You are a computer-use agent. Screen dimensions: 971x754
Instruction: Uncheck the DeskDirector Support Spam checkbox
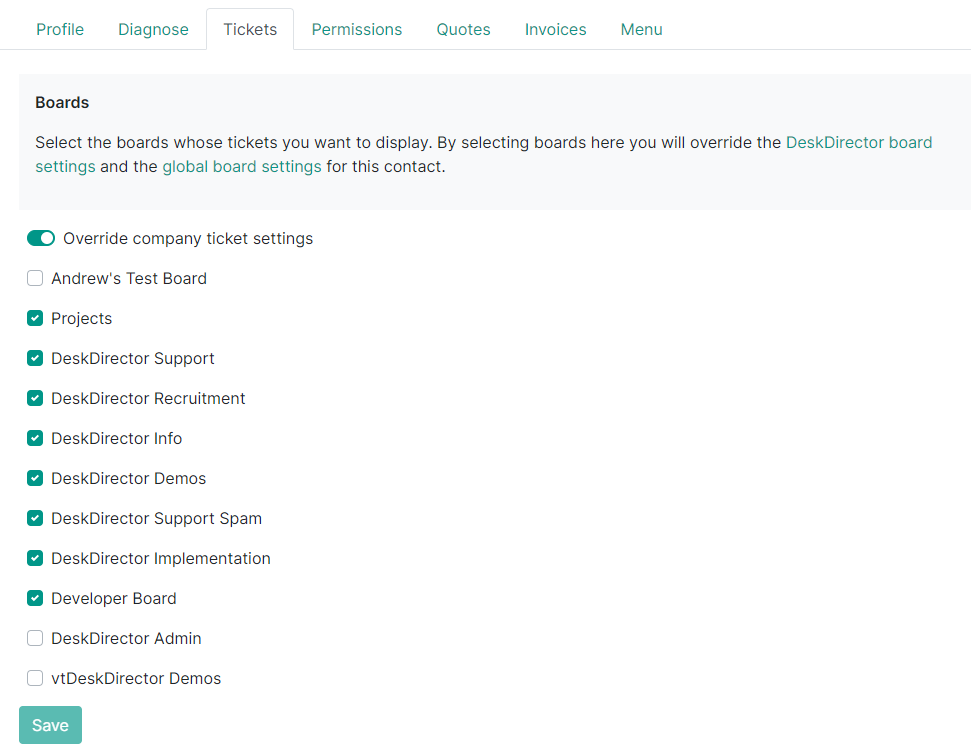35,518
